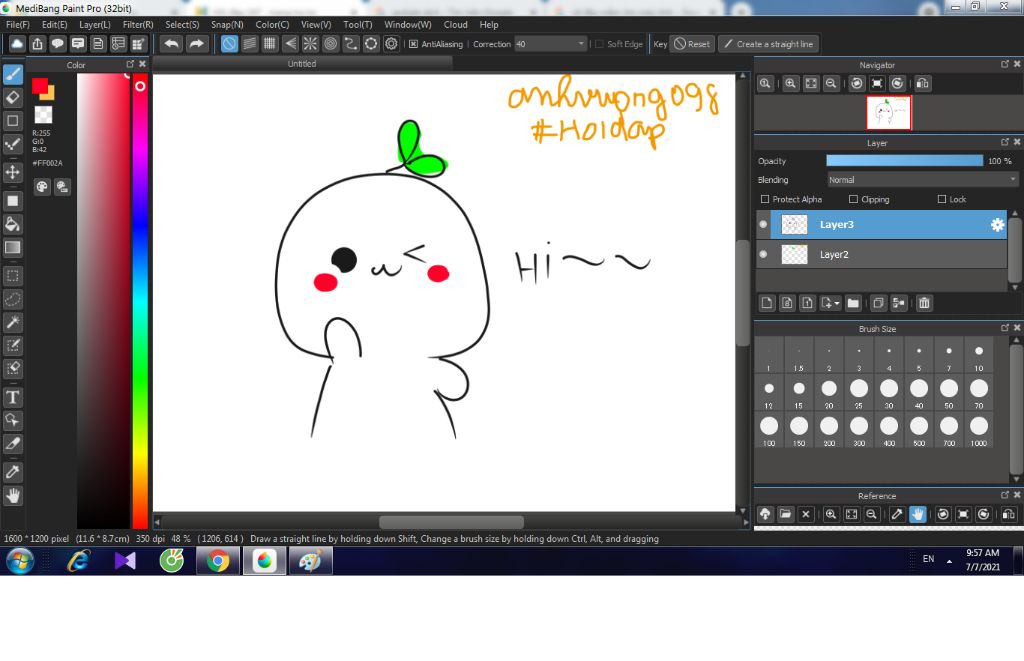
Task: Open the Blending mode dropdown
Action: pyautogui.click(x=922, y=180)
